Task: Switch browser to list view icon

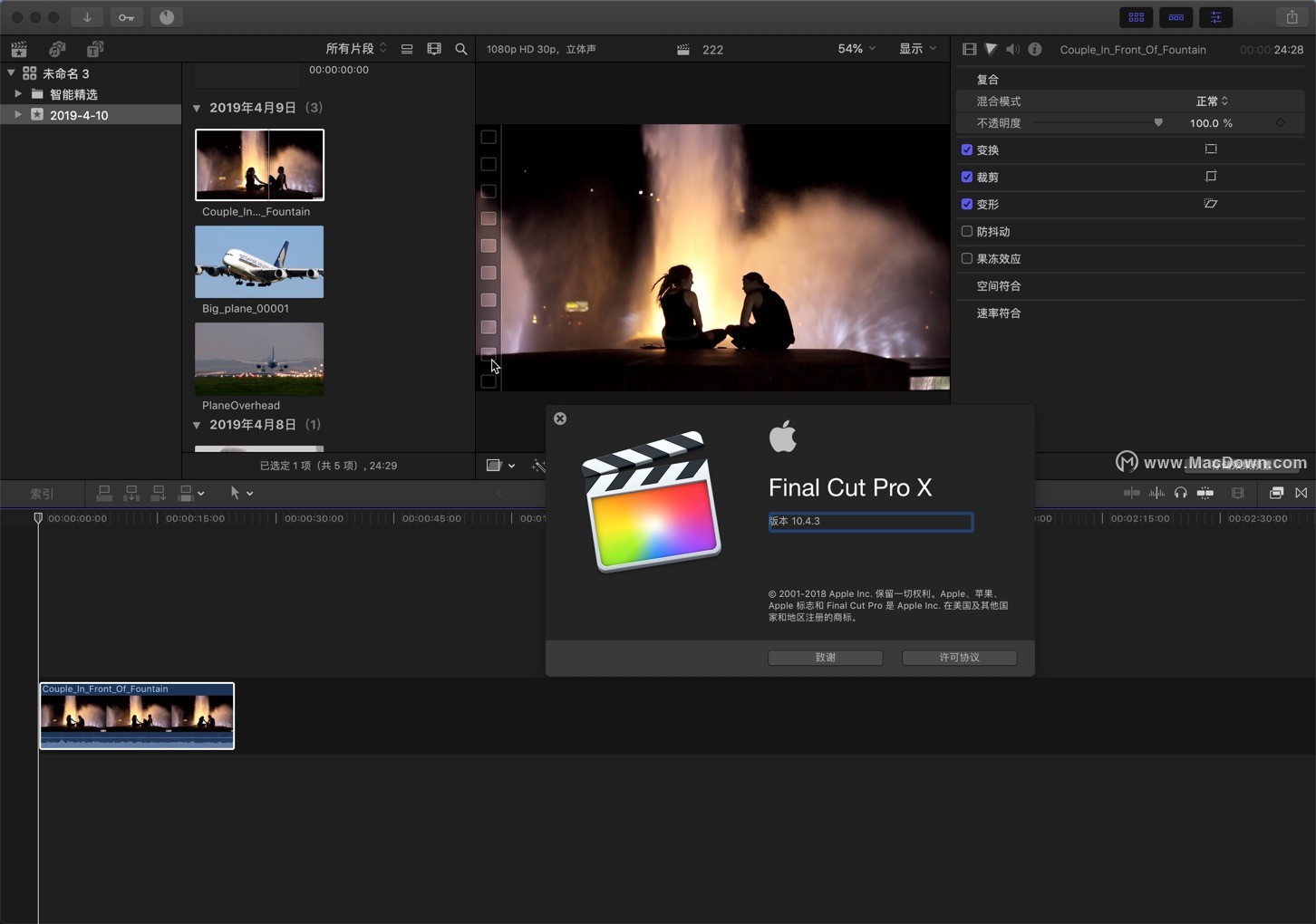Action: coord(407,49)
